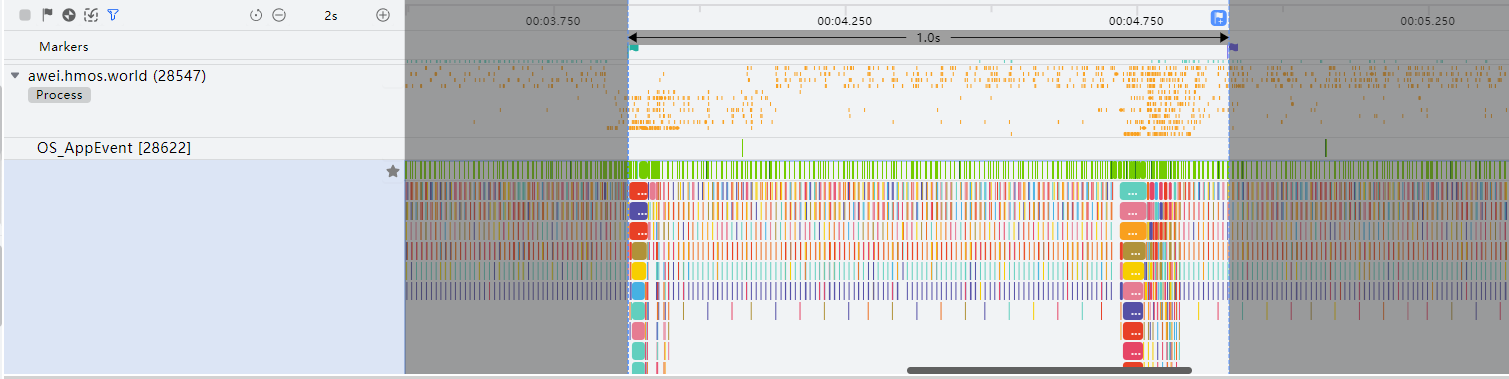Click the purple end flag marker
1509x379 pixels.
(1233, 47)
